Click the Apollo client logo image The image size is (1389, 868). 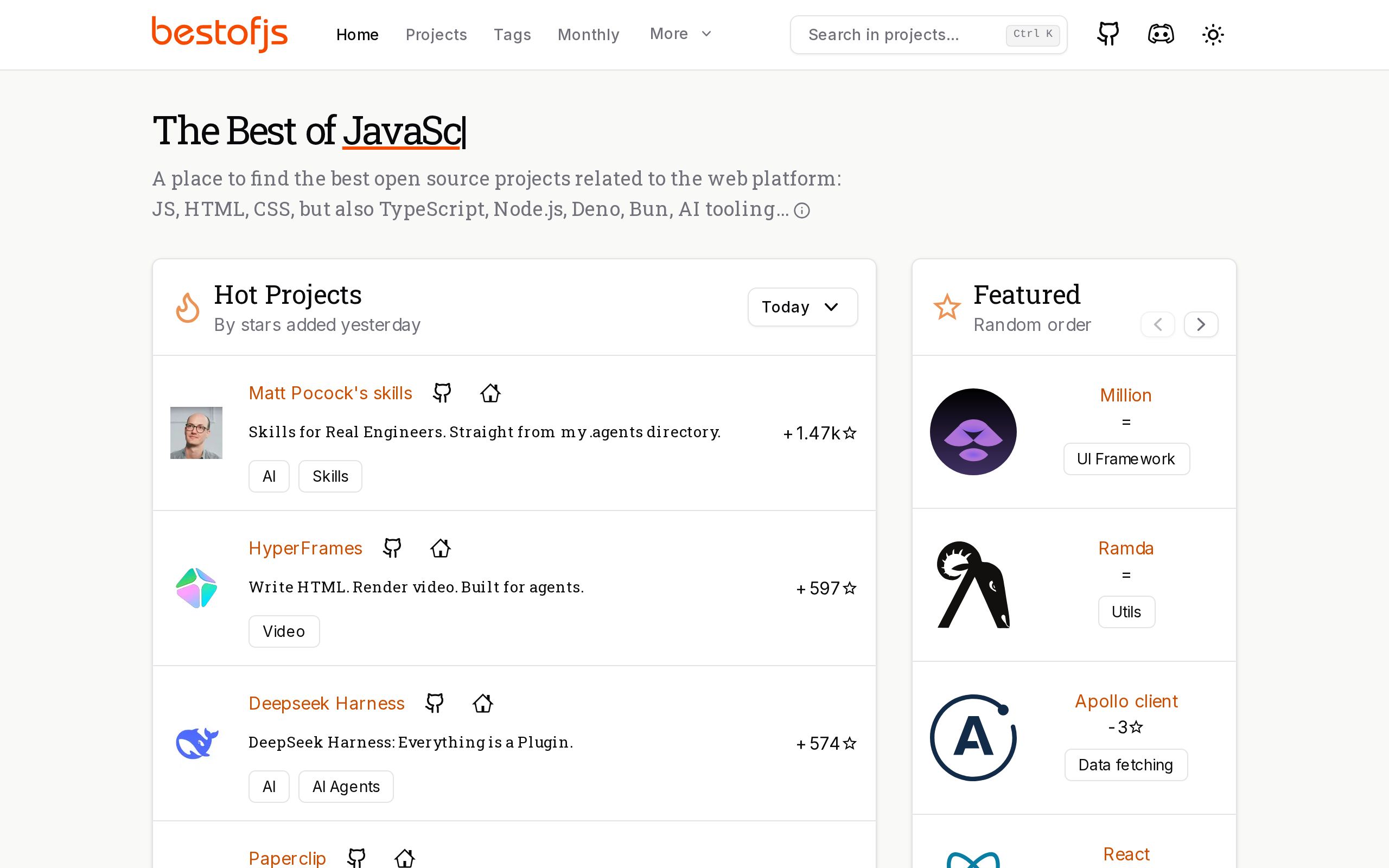[973, 738]
